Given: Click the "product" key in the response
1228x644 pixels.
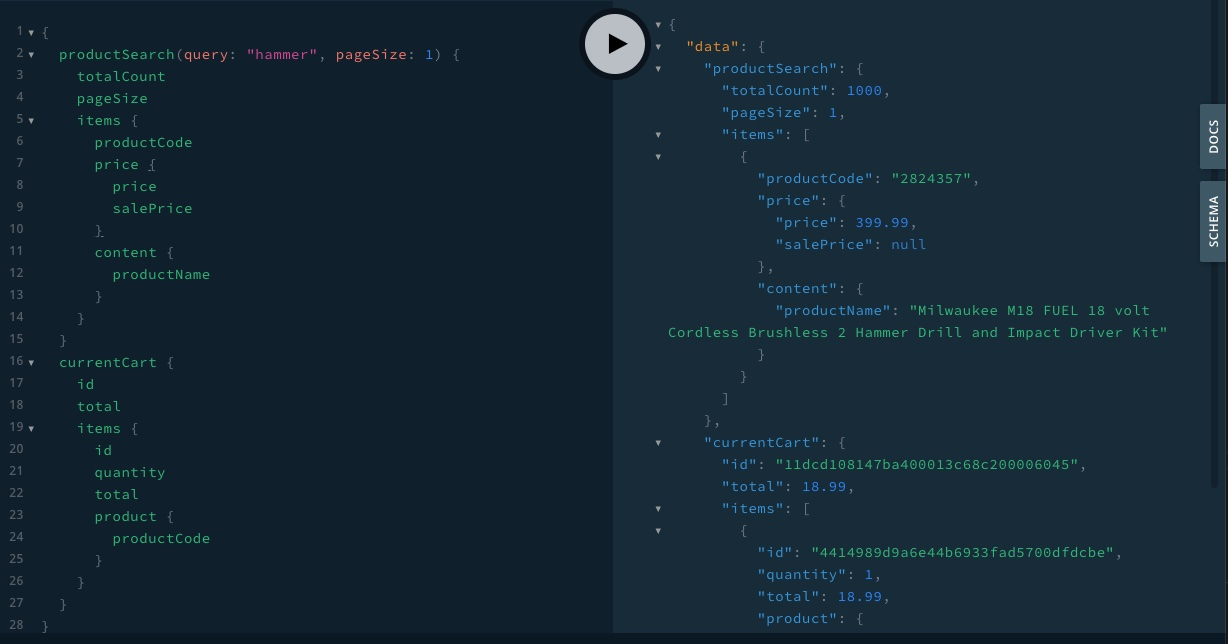Looking at the screenshot, I should 796,618.
